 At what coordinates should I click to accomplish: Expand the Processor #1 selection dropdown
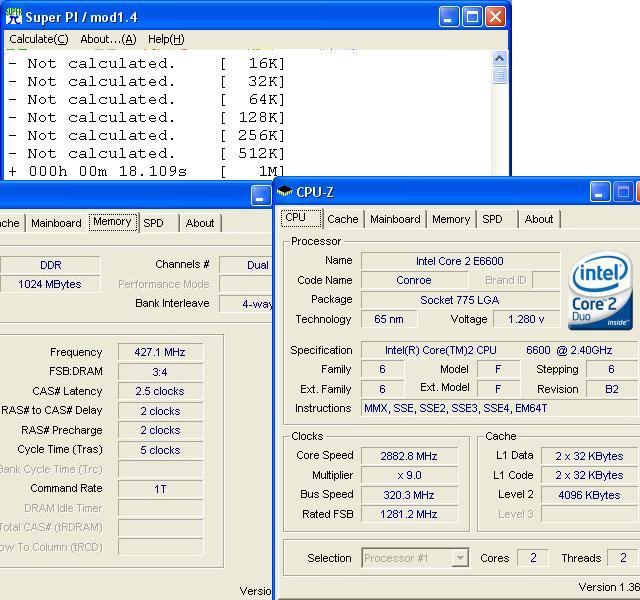(x=460, y=558)
